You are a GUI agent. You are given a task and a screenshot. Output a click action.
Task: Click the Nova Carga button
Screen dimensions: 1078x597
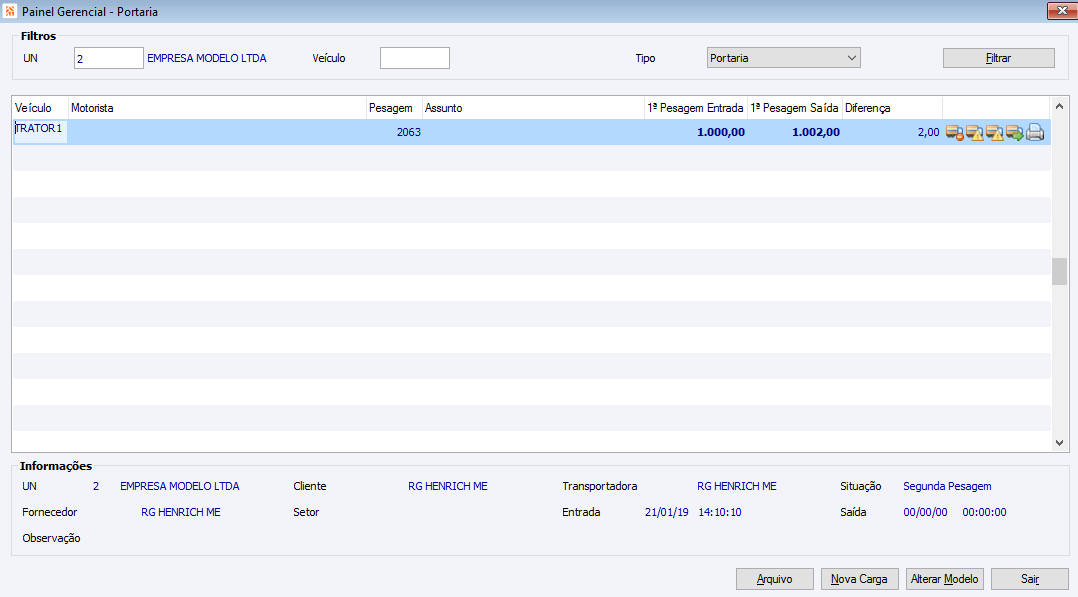(x=859, y=579)
